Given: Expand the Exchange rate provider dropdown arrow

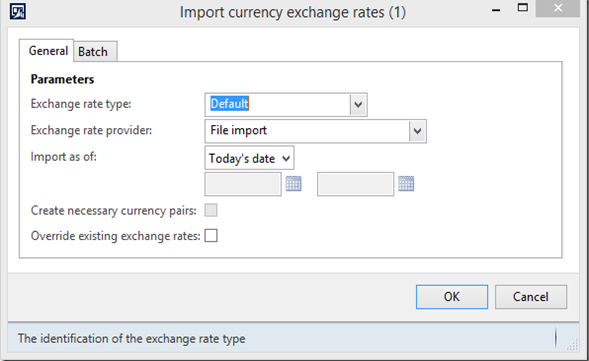Looking at the screenshot, I should [417, 131].
